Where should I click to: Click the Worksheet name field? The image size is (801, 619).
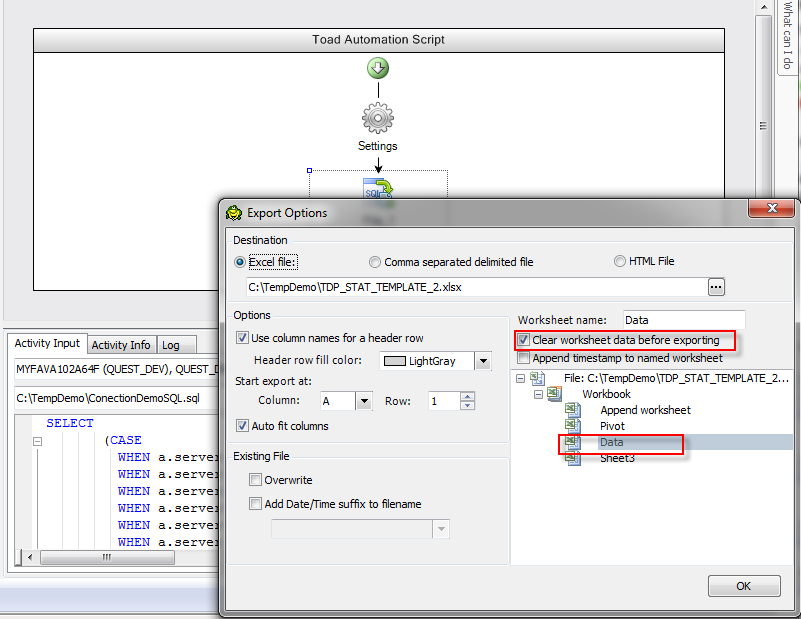point(684,320)
